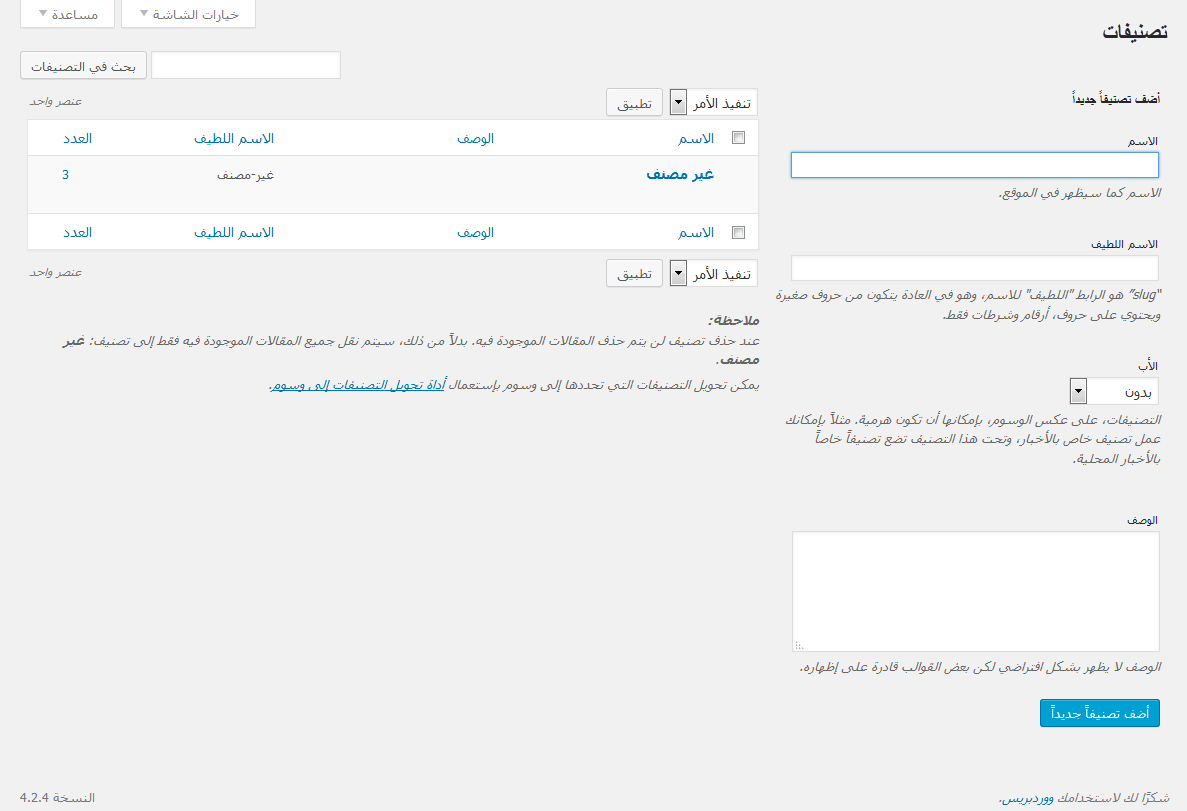Image resolution: width=1187 pixels, height=811 pixels.
Task: Sort by الاسم اللطيف column header
Action: pyautogui.click(x=234, y=138)
